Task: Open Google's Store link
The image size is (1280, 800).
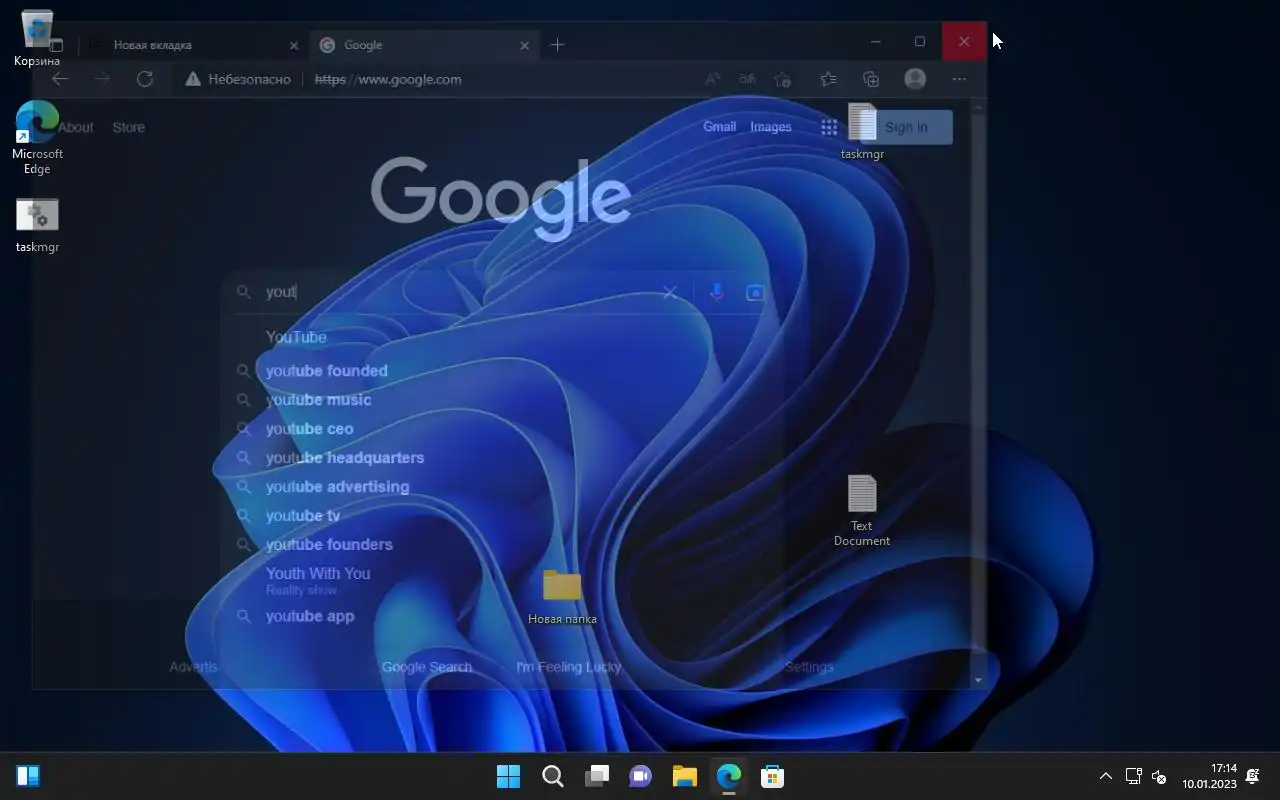Action: (129, 127)
